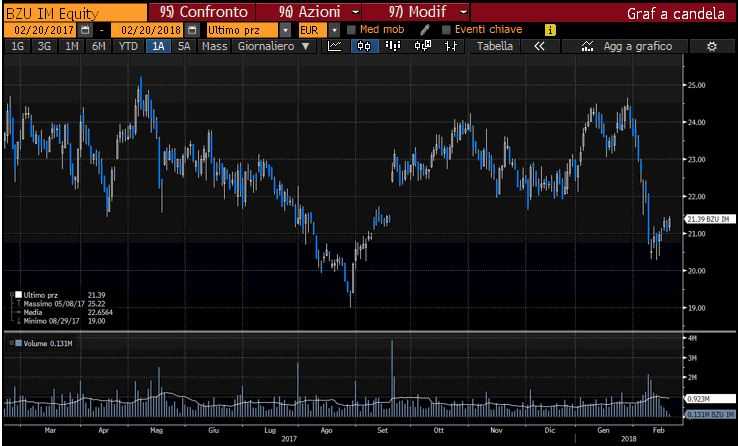Image resolution: width=740 pixels, height=446 pixels.
Task: Click the 95) Confronto button
Action: (x=202, y=12)
